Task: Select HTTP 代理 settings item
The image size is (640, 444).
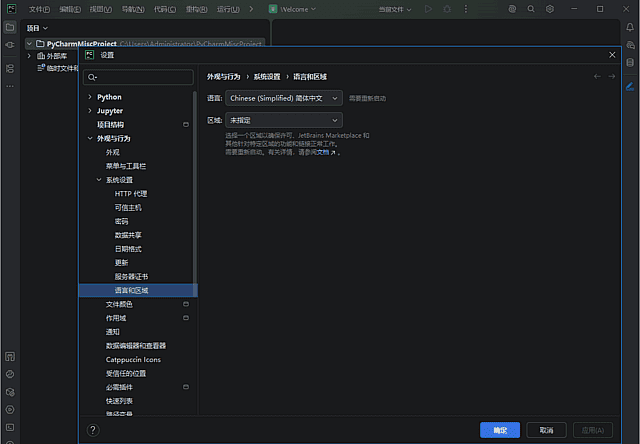Action: (x=131, y=193)
